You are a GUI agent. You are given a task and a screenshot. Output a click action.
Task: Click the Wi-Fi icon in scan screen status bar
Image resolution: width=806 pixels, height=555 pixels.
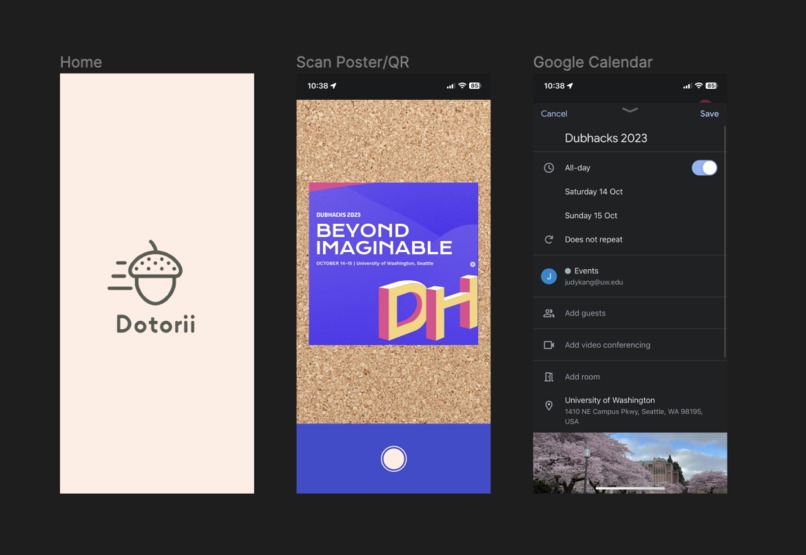coord(462,85)
